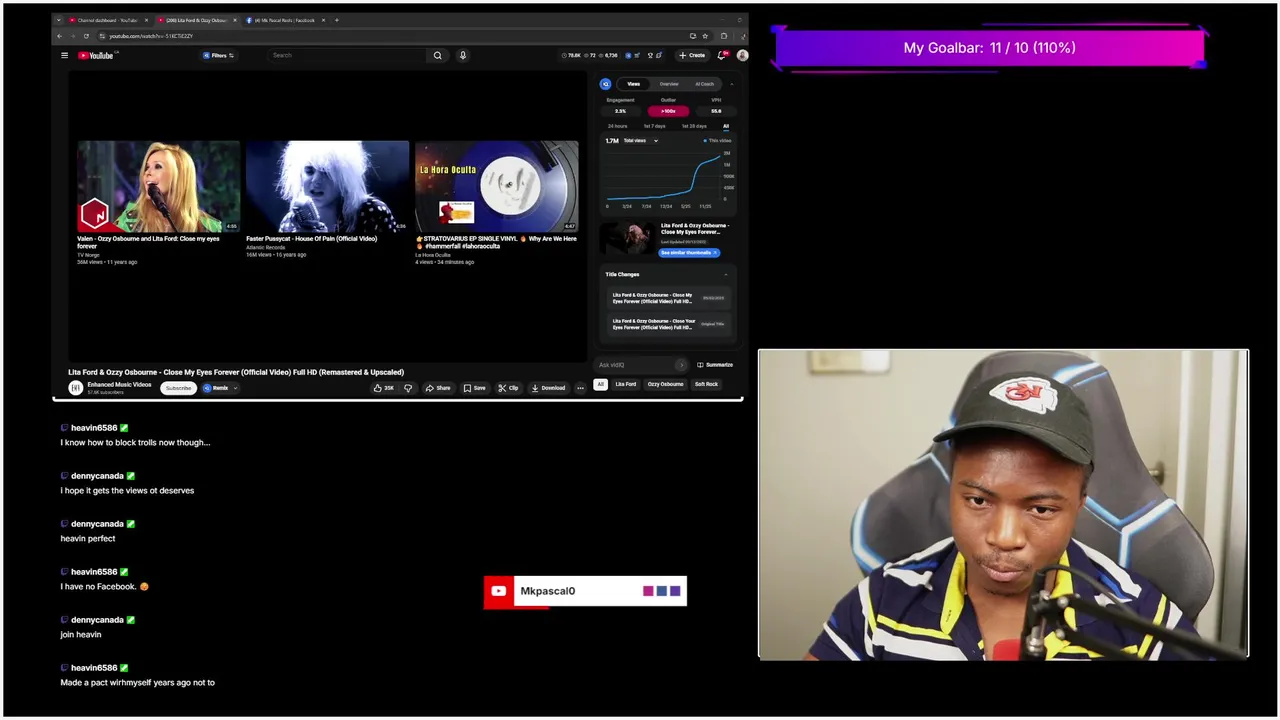Click the vidIQ logo in stats panel

pyautogui.click(x=605, y=84)
